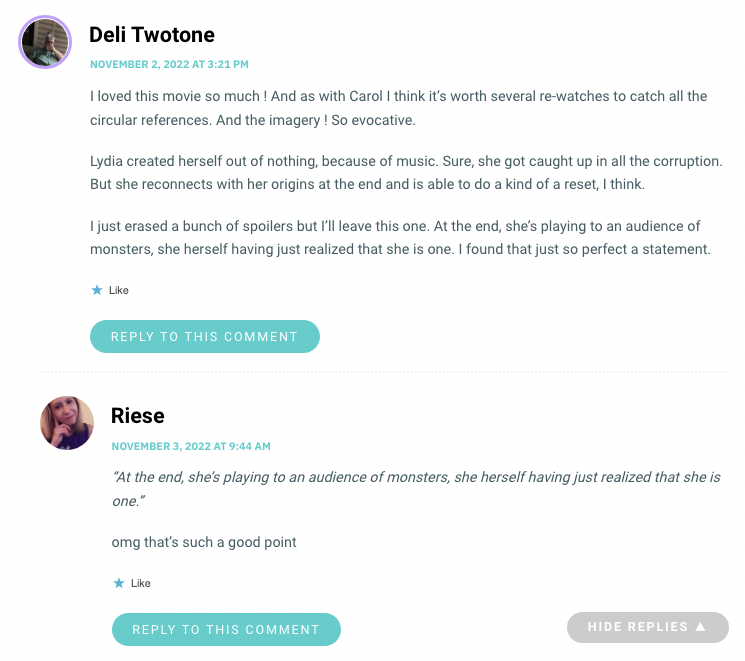Like Deli Twotone's comment
Screen dimensions: 745x661
[x=110, y=290]
